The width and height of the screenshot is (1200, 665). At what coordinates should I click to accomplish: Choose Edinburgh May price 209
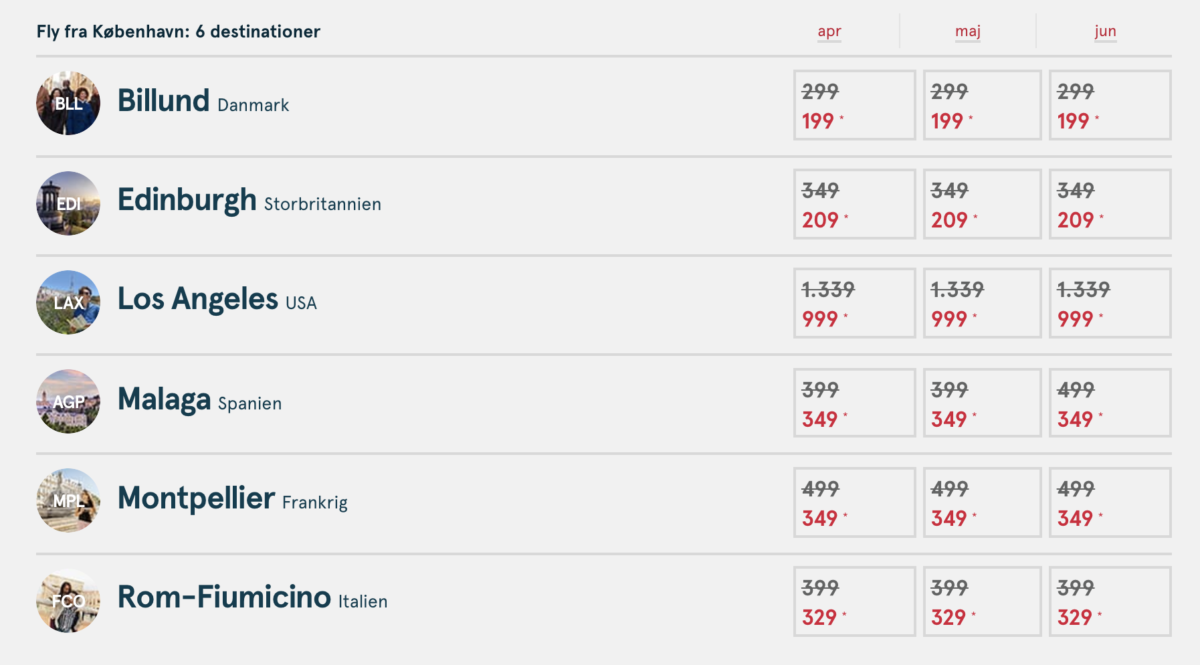point(982,204)
